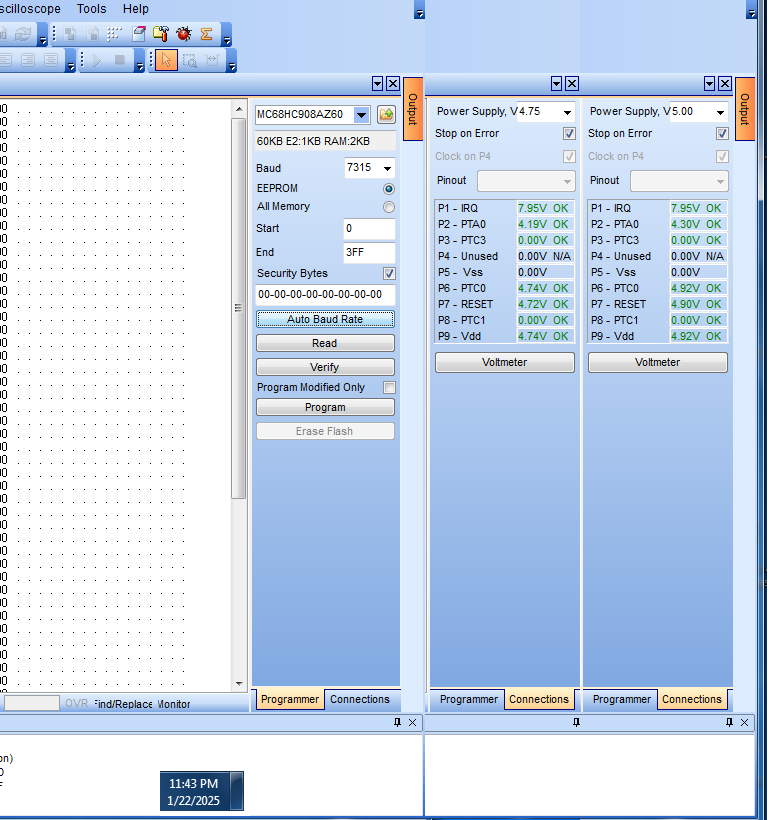Open the MC68HC908AZ60 device dropdown

click(x=361, y=115)
